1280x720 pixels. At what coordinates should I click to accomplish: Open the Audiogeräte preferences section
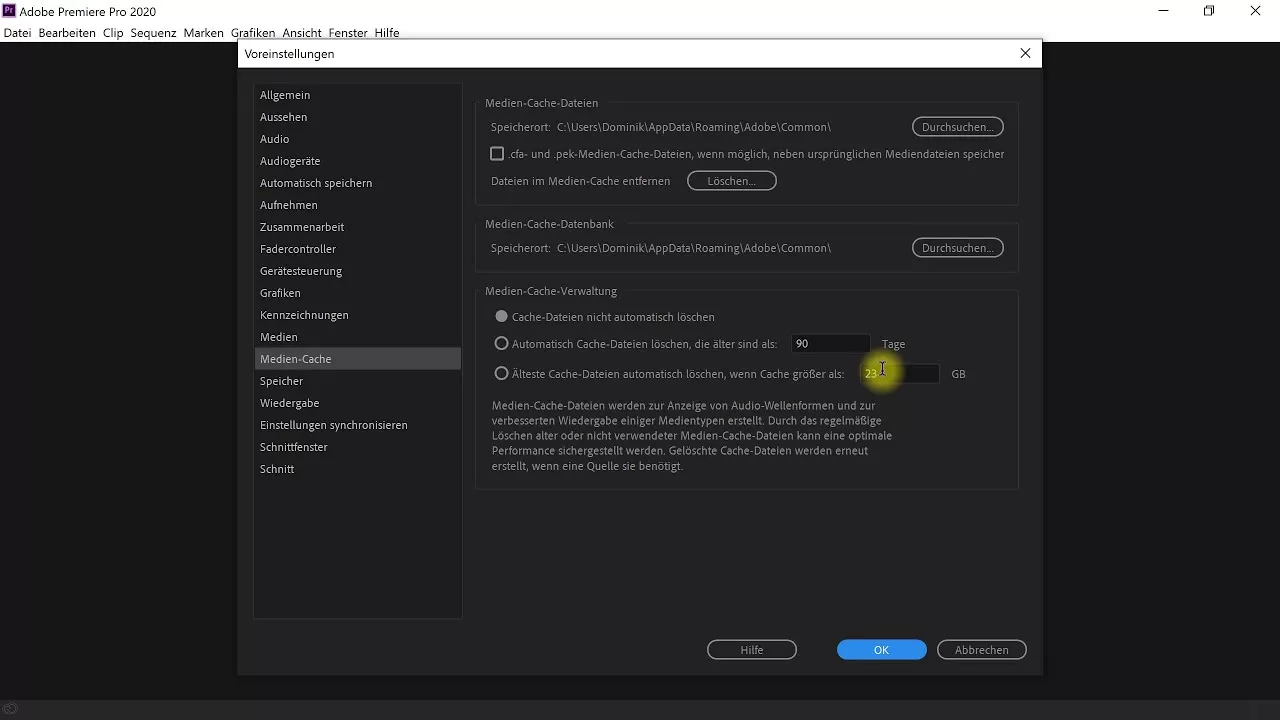[x=288, y=160]
